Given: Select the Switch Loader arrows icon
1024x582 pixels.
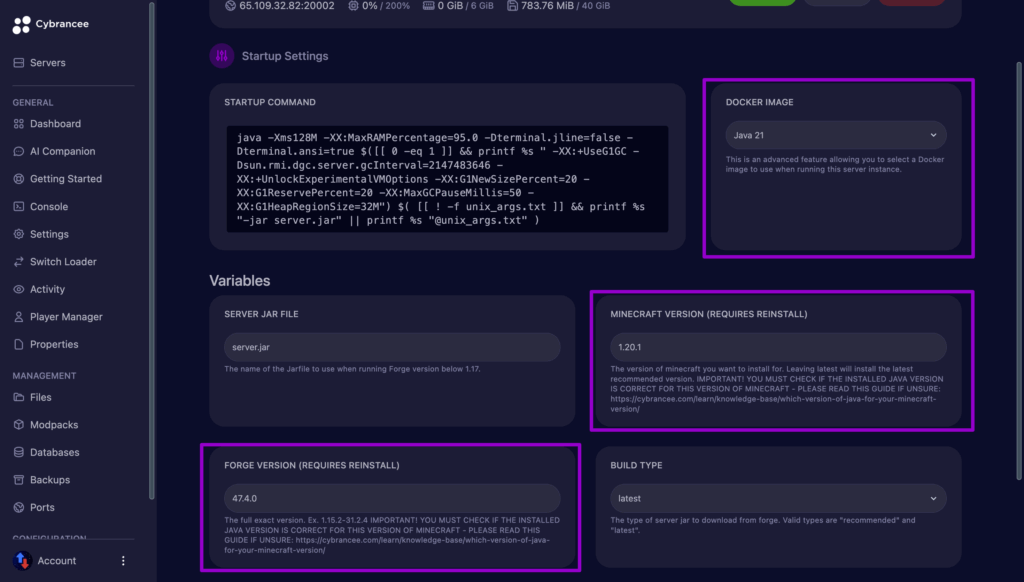Looking at the screenshot, I should 19,262.
